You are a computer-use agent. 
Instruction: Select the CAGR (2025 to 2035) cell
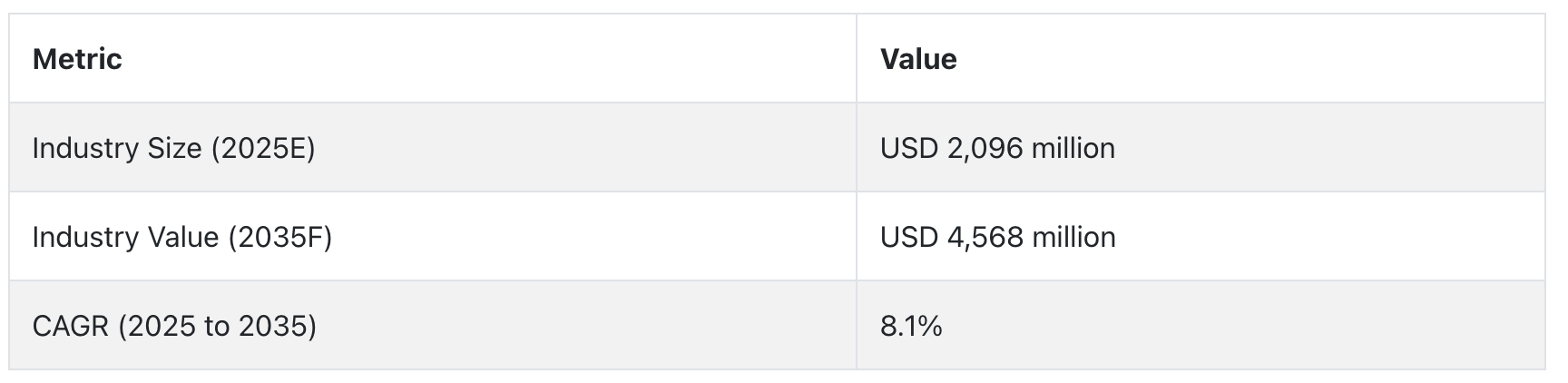click(x=433, y=325)
